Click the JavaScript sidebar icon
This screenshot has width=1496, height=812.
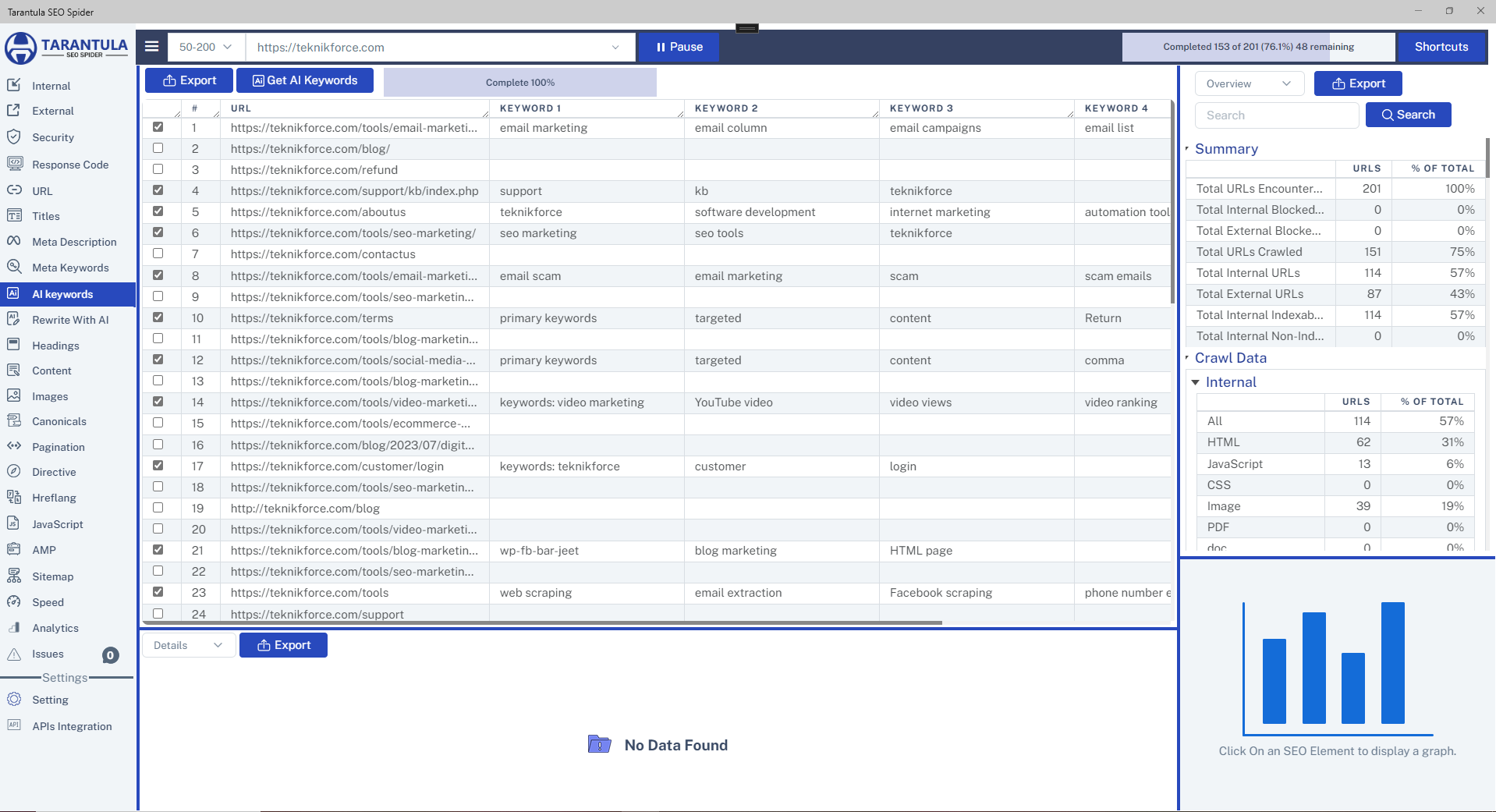[13, 524]
